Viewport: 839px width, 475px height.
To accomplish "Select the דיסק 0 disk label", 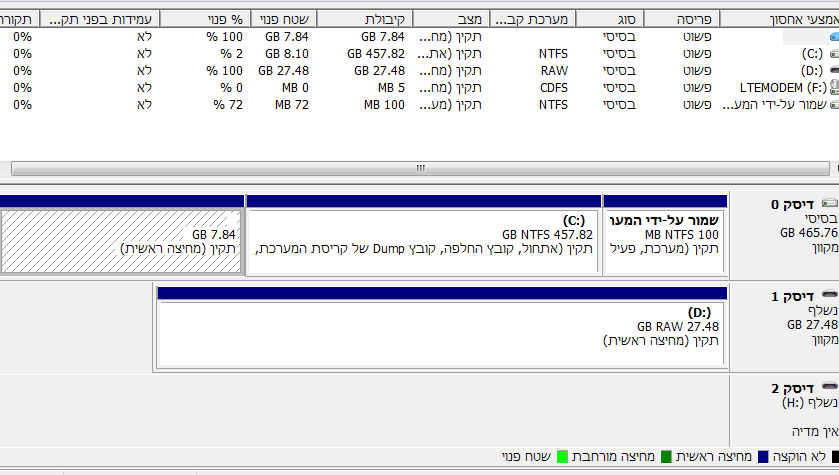I will click(792, 204).
